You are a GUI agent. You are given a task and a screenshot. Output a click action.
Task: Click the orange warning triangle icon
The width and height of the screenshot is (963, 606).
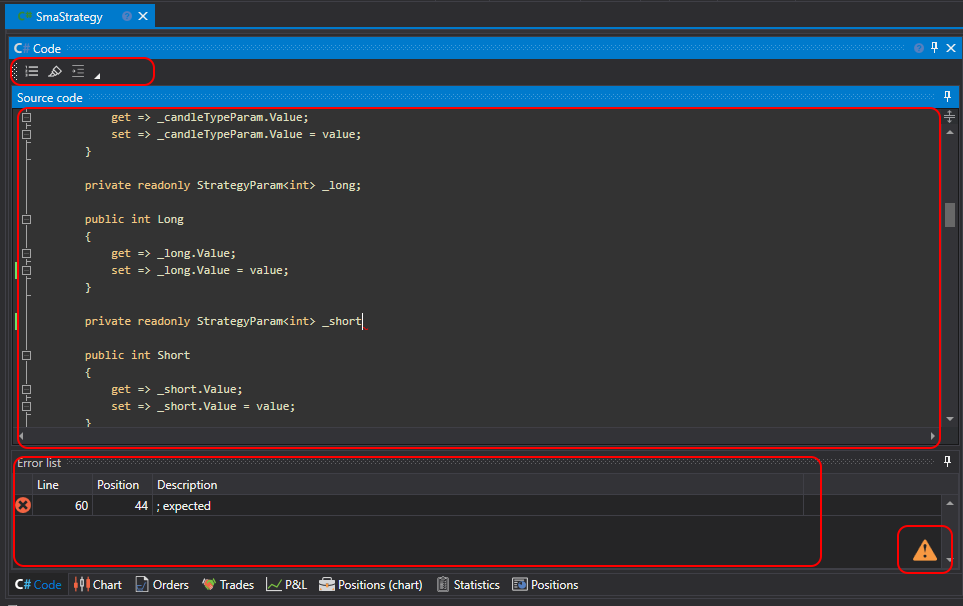924,550
